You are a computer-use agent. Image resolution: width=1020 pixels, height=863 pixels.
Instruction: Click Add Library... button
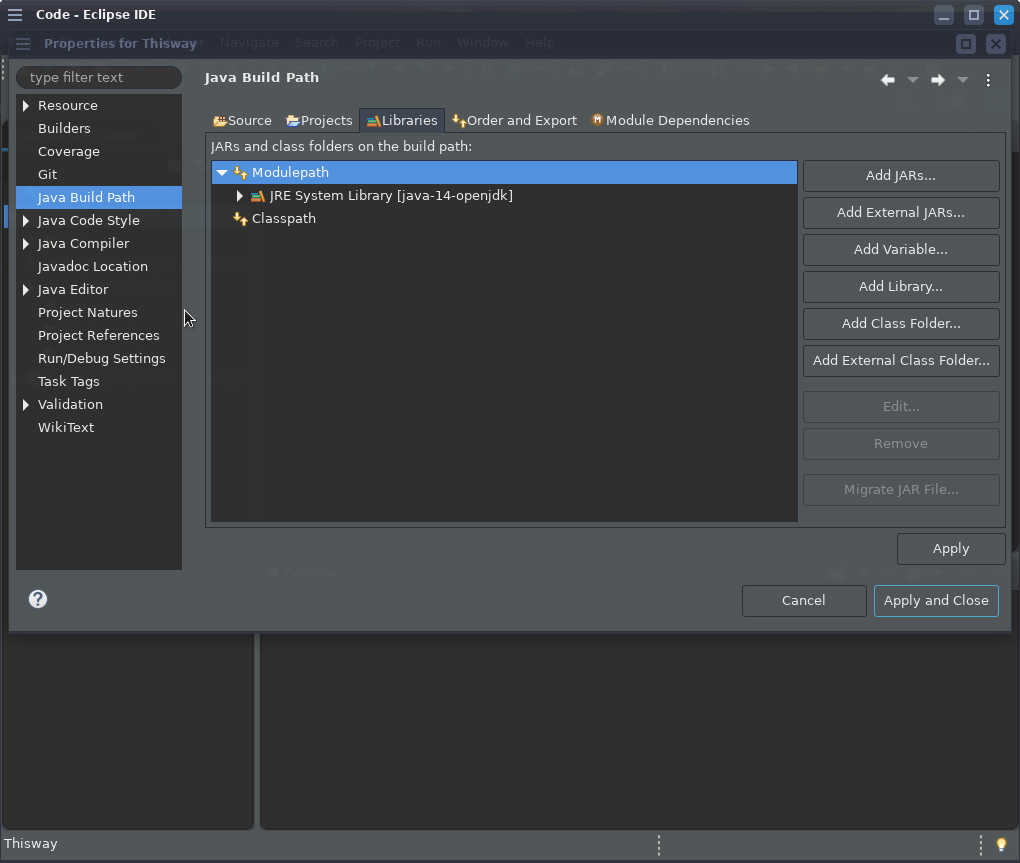pyautogui.click(x=901, y=287)
